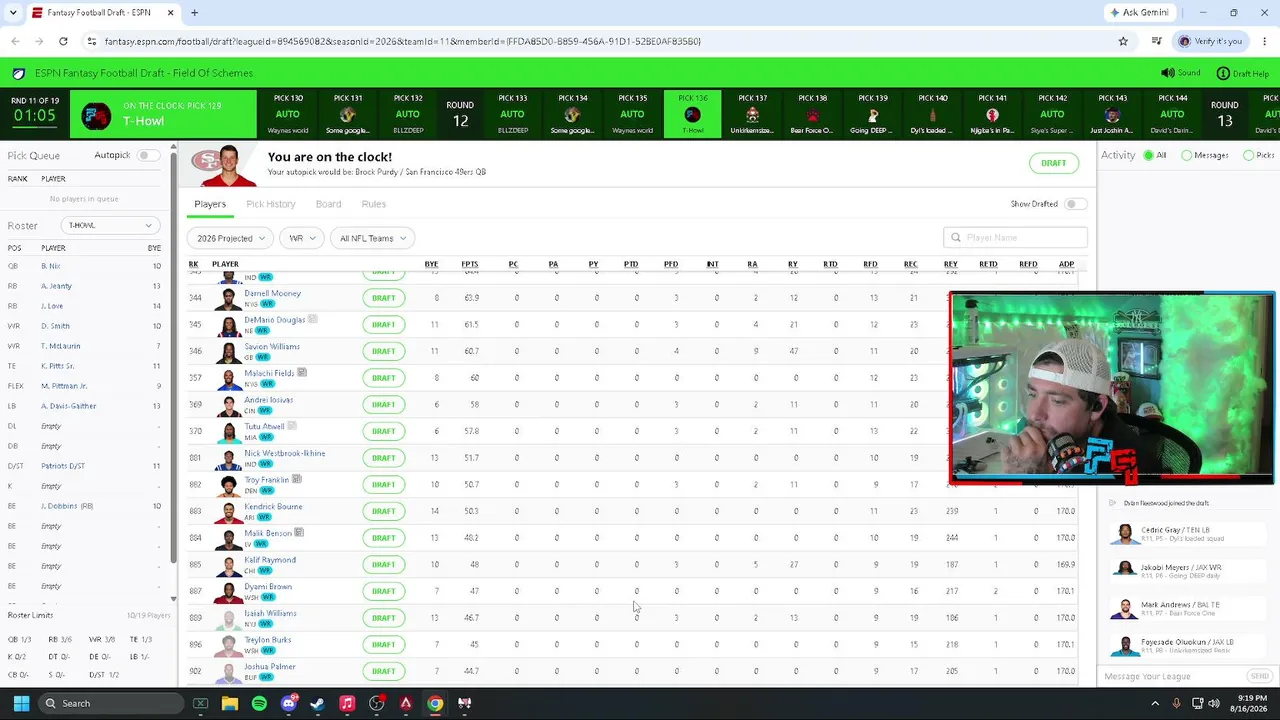1280x720 pixels.
Task: Click the ESPN shield logo in header
Action: click(x=19, y=73)
